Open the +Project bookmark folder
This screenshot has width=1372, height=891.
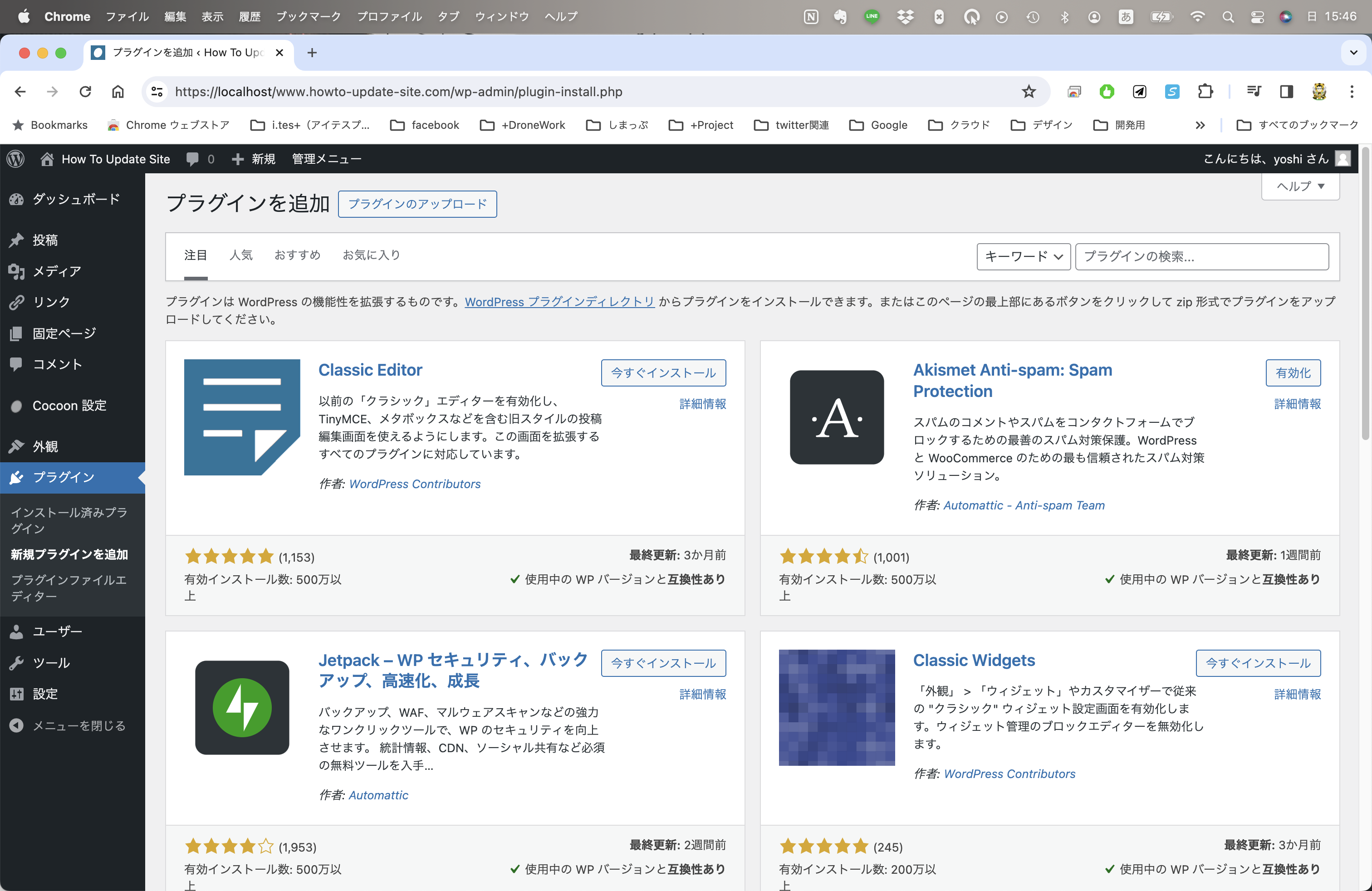tap(701, 125)
